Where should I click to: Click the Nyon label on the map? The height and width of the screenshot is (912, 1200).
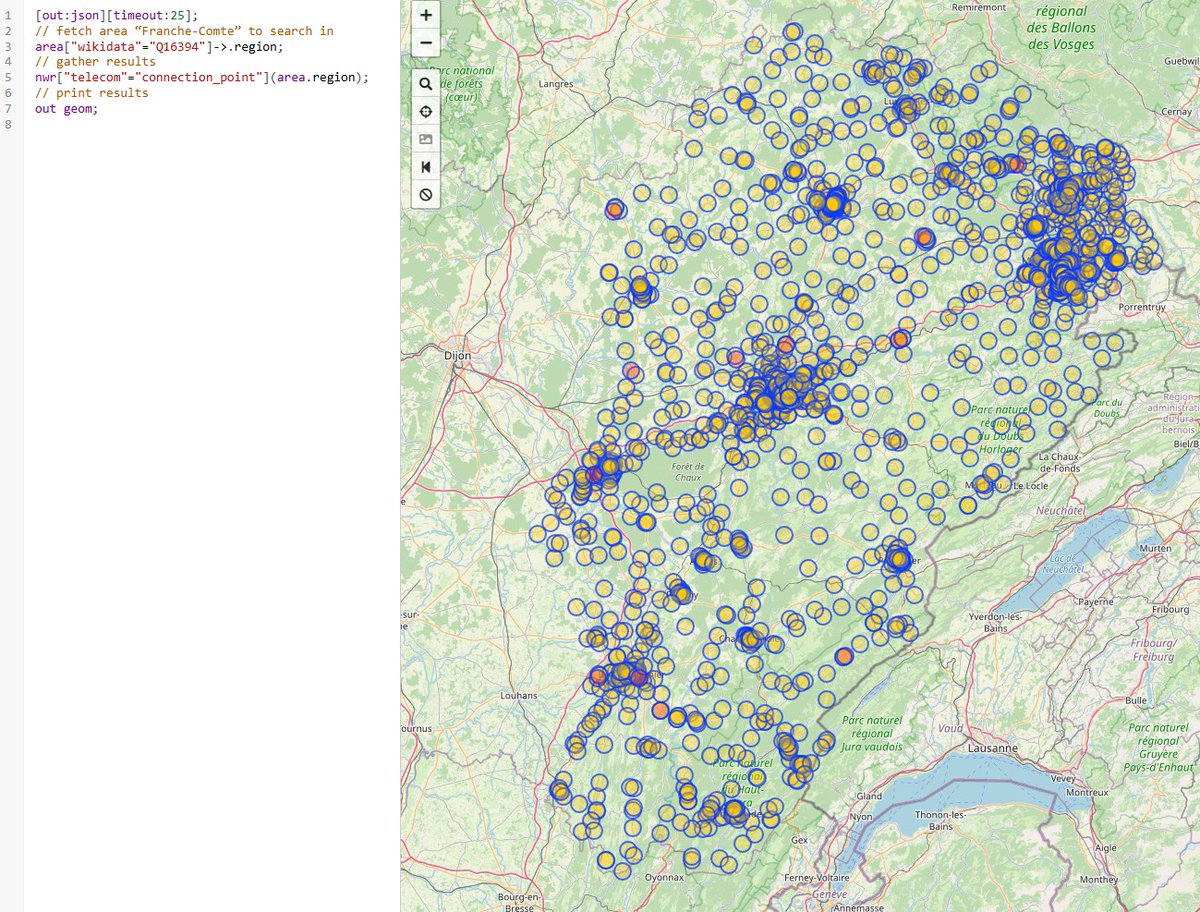click(859, 816)
